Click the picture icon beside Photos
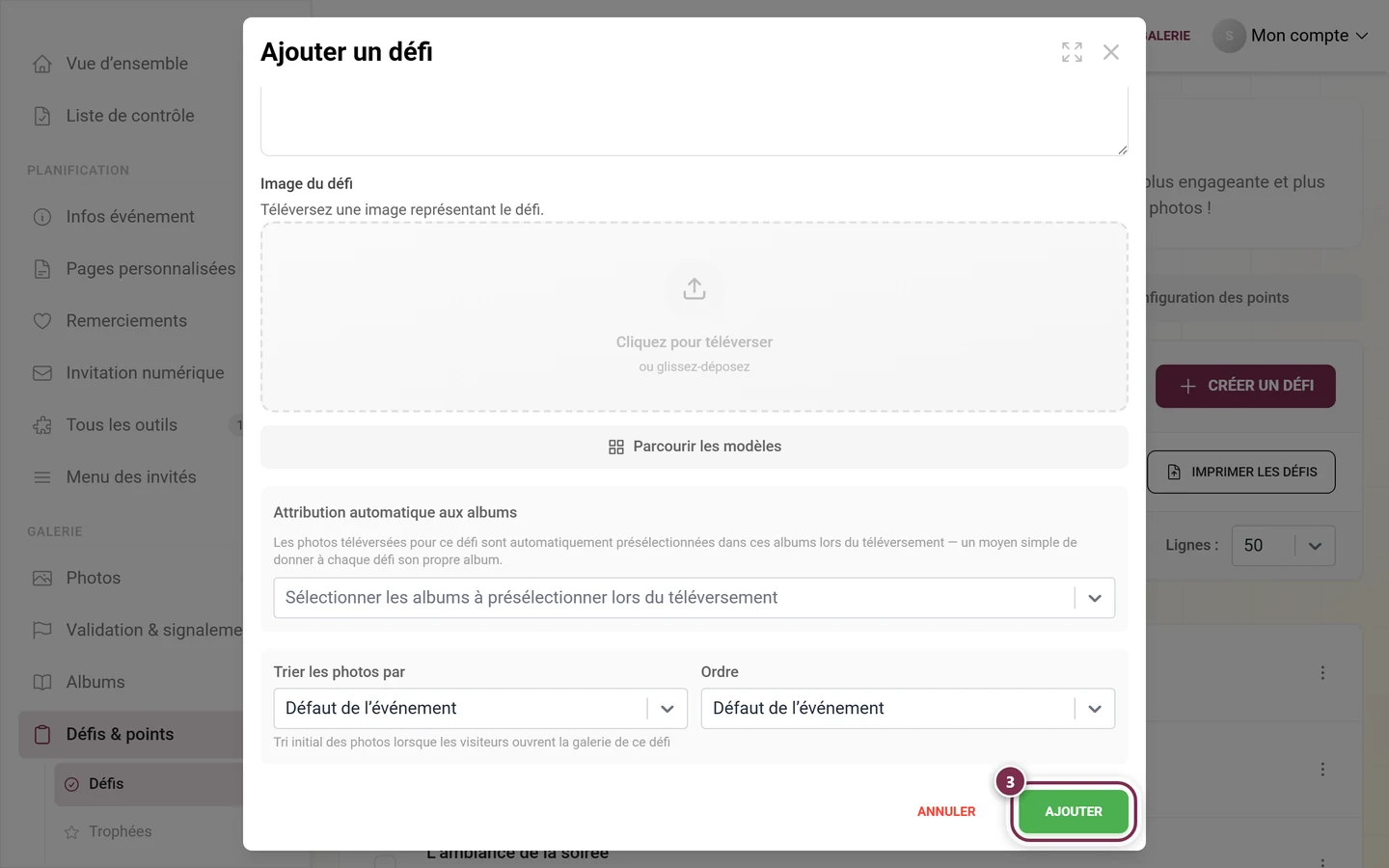 click(42, 579)
